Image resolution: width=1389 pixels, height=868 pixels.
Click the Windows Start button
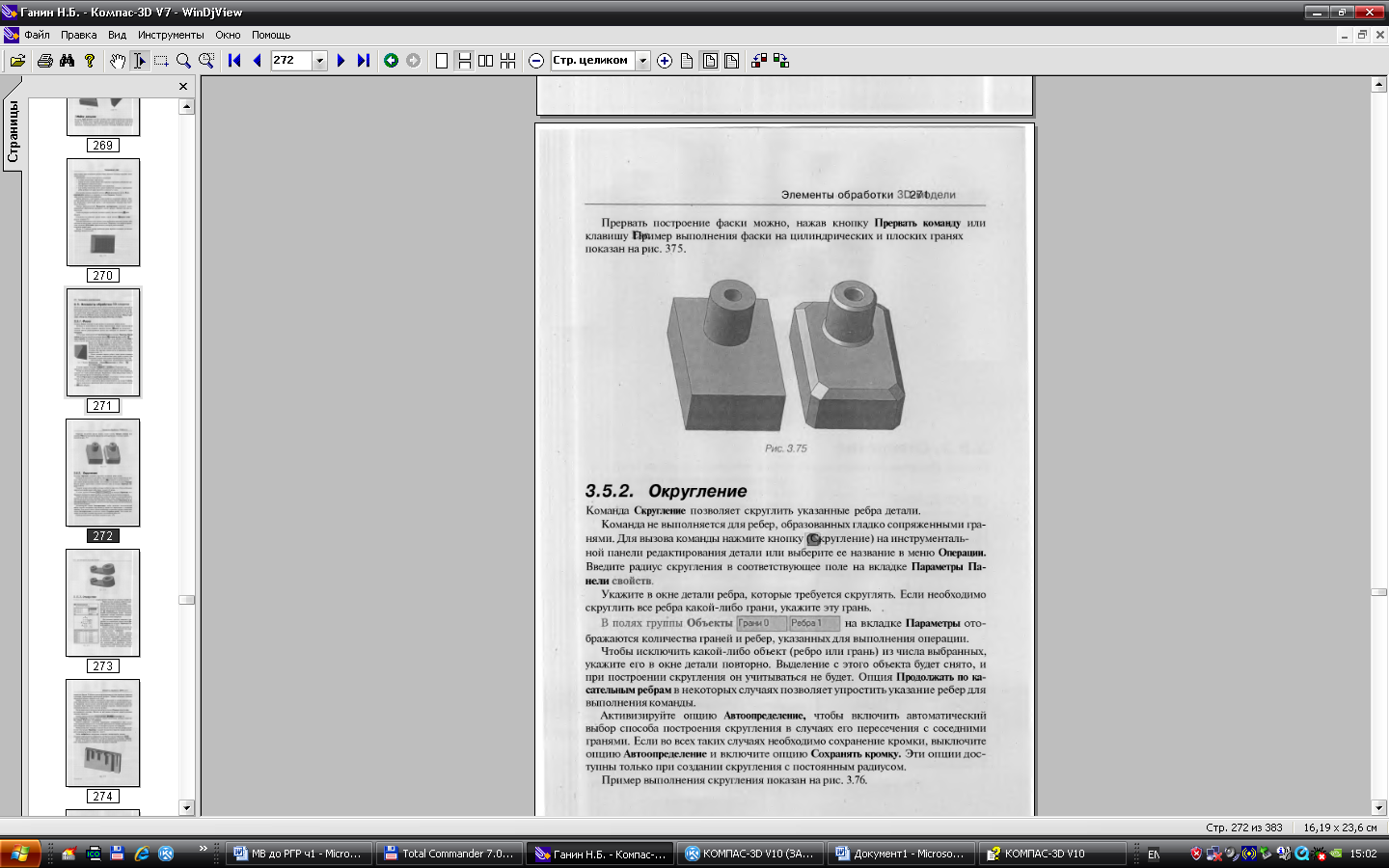pos(20,854)
